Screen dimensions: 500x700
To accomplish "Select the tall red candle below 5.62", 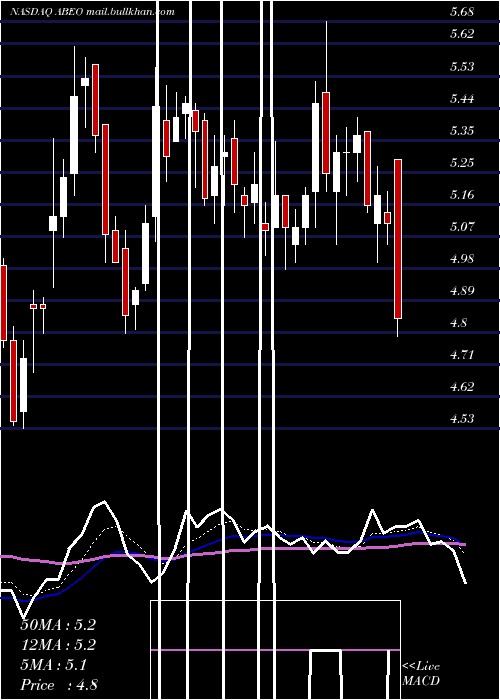I will [95, 100].
